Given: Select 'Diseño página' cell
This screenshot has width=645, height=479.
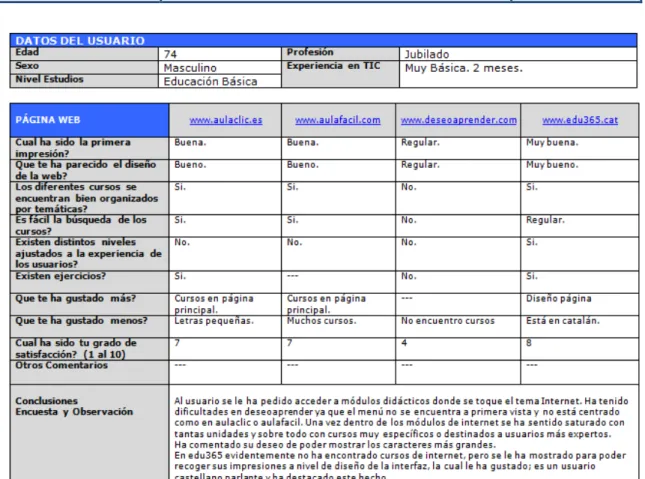Looking at the screenshot, I should pyautogui.click(x=558, y=298).
